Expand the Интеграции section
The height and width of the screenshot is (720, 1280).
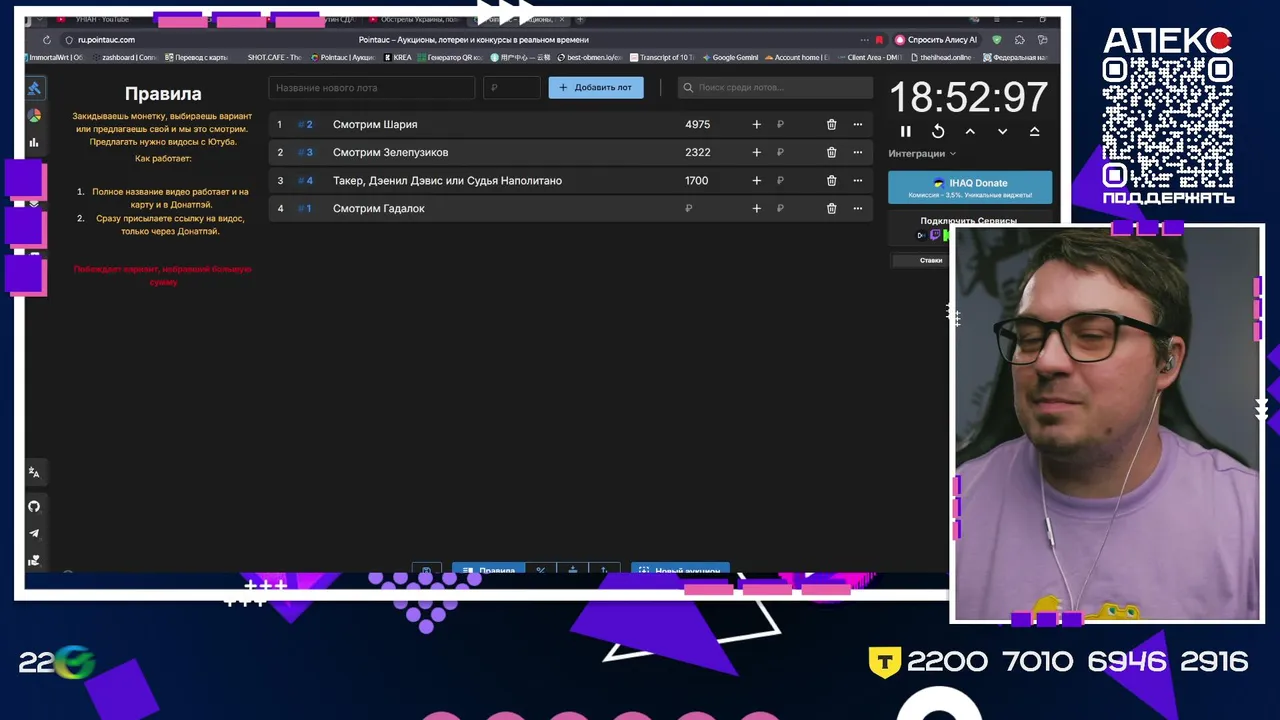pos(922,154)
